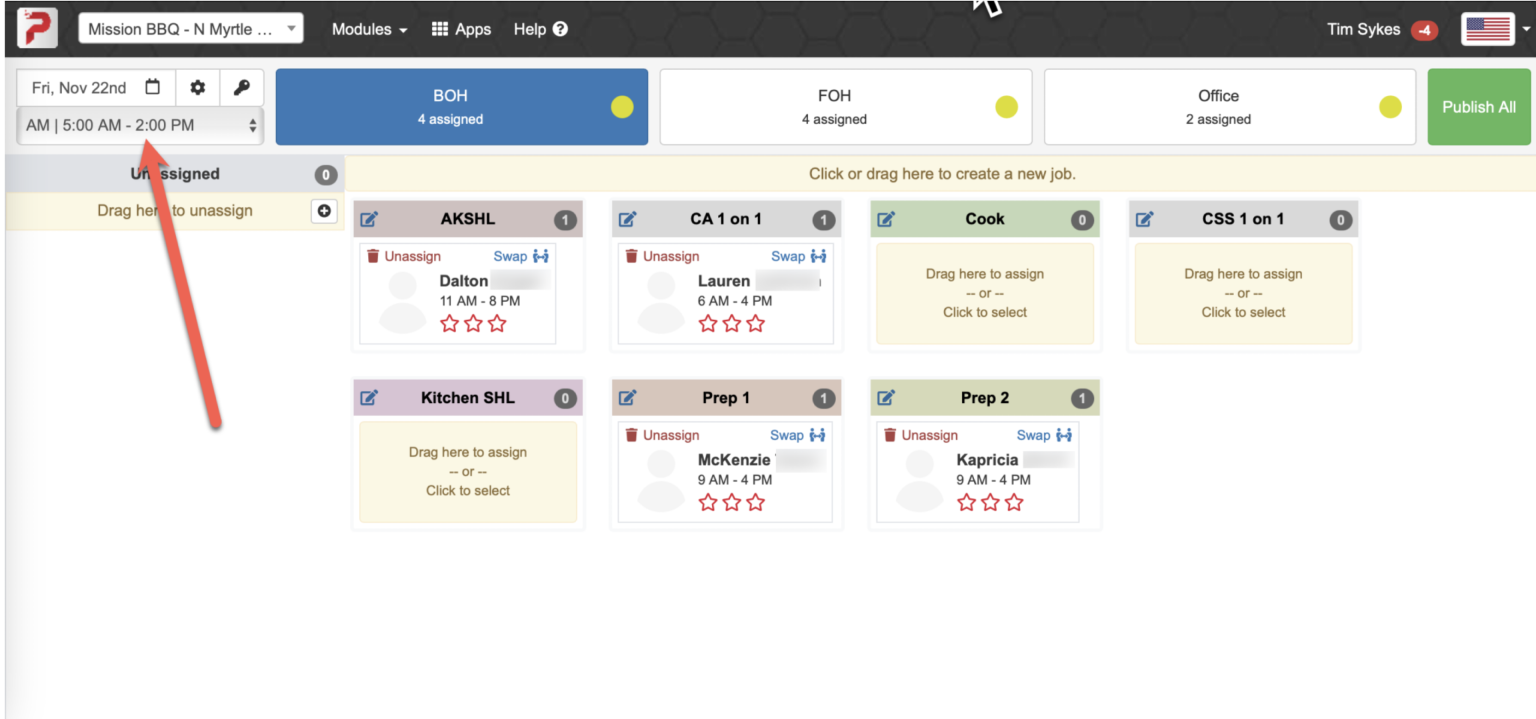Open the US flag language selector

point(1496,29)
